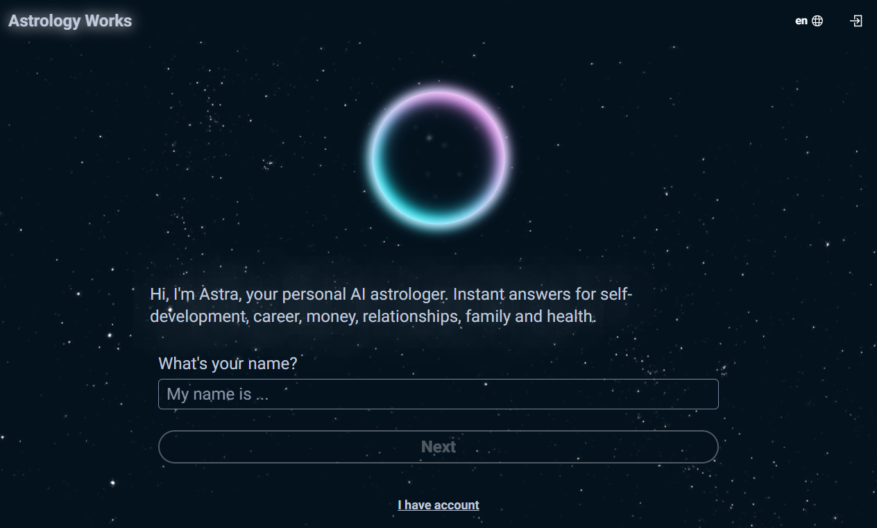877x528 pixels.
Task: Log in using the top-right door icon
Action: coord(856,21)
